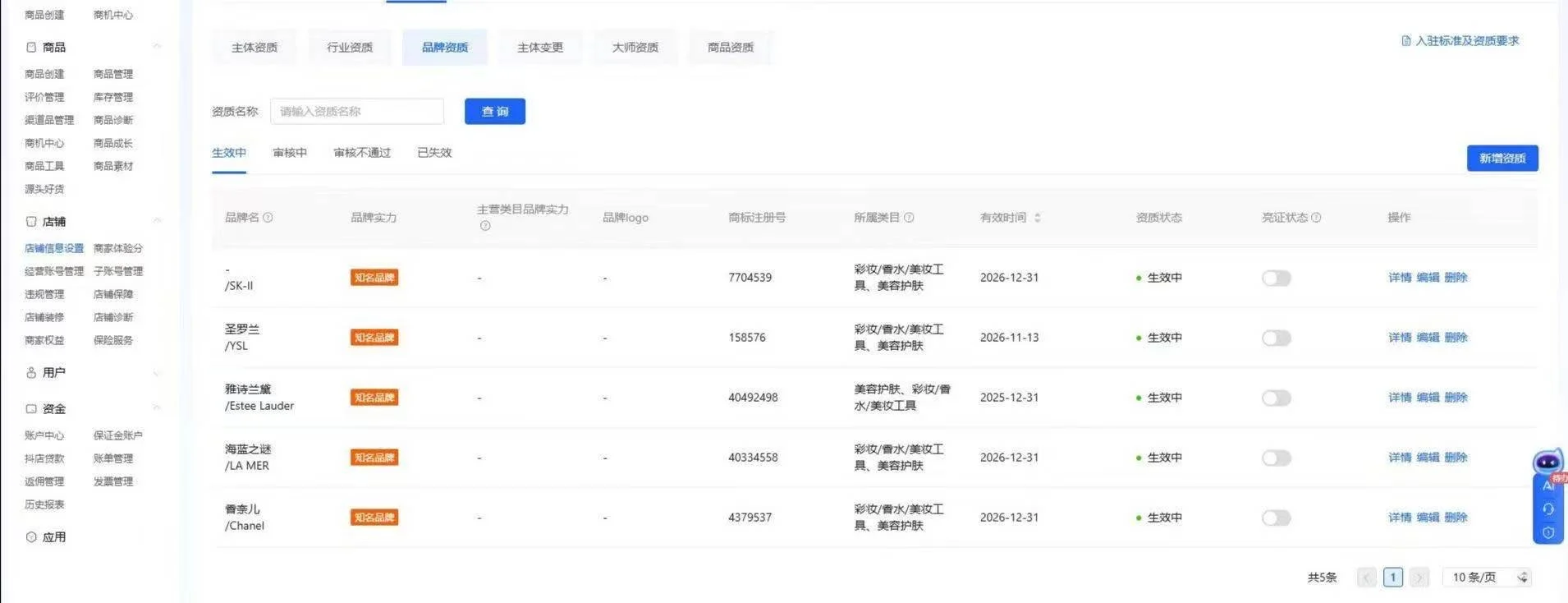Toggle 亮证状态 switch for Estee Lauder row
1568x603 pixels.
pyautogui.click(x=1277, y=398)
